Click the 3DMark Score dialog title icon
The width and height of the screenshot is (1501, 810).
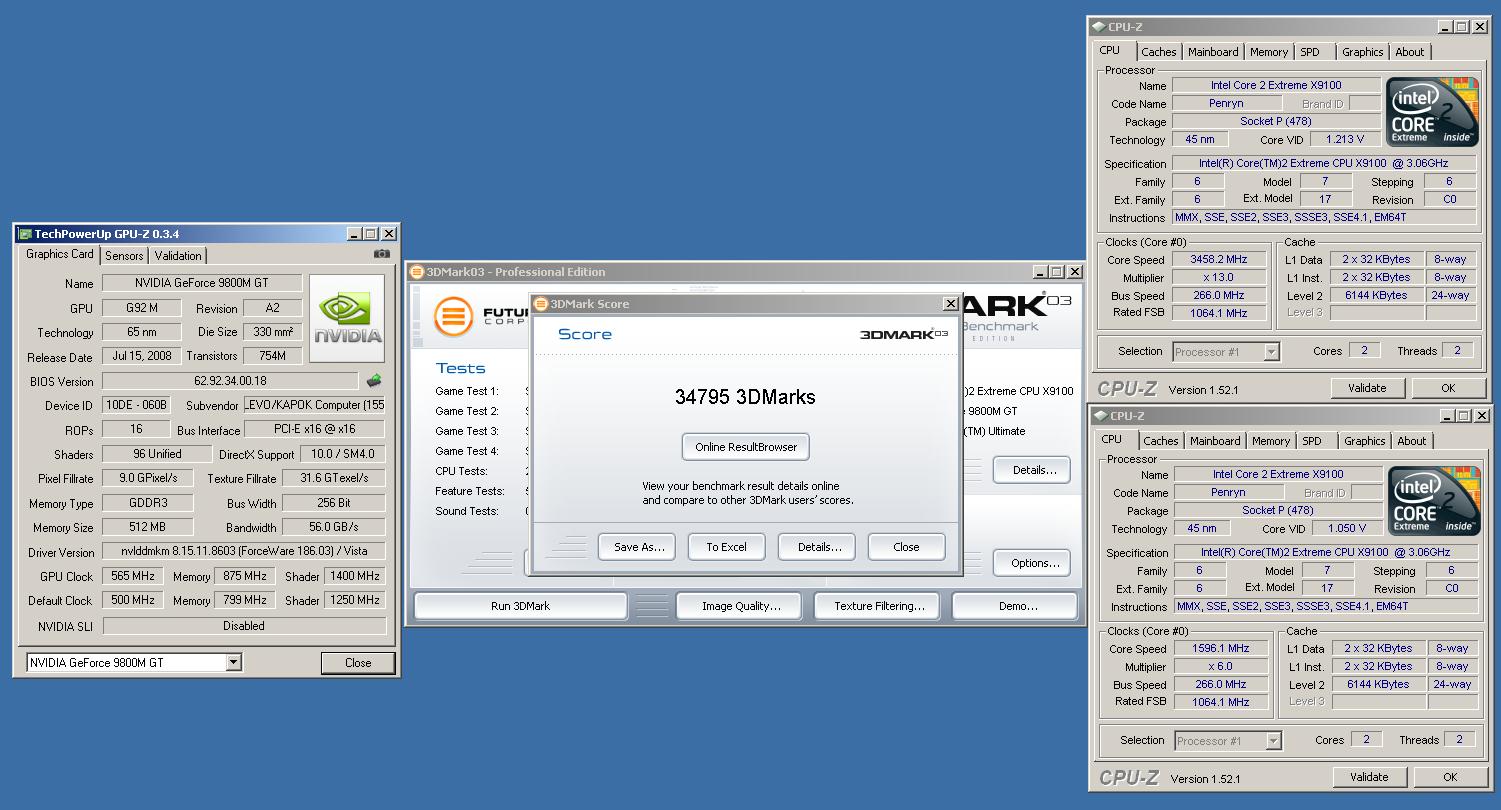(x=541, y=304)
